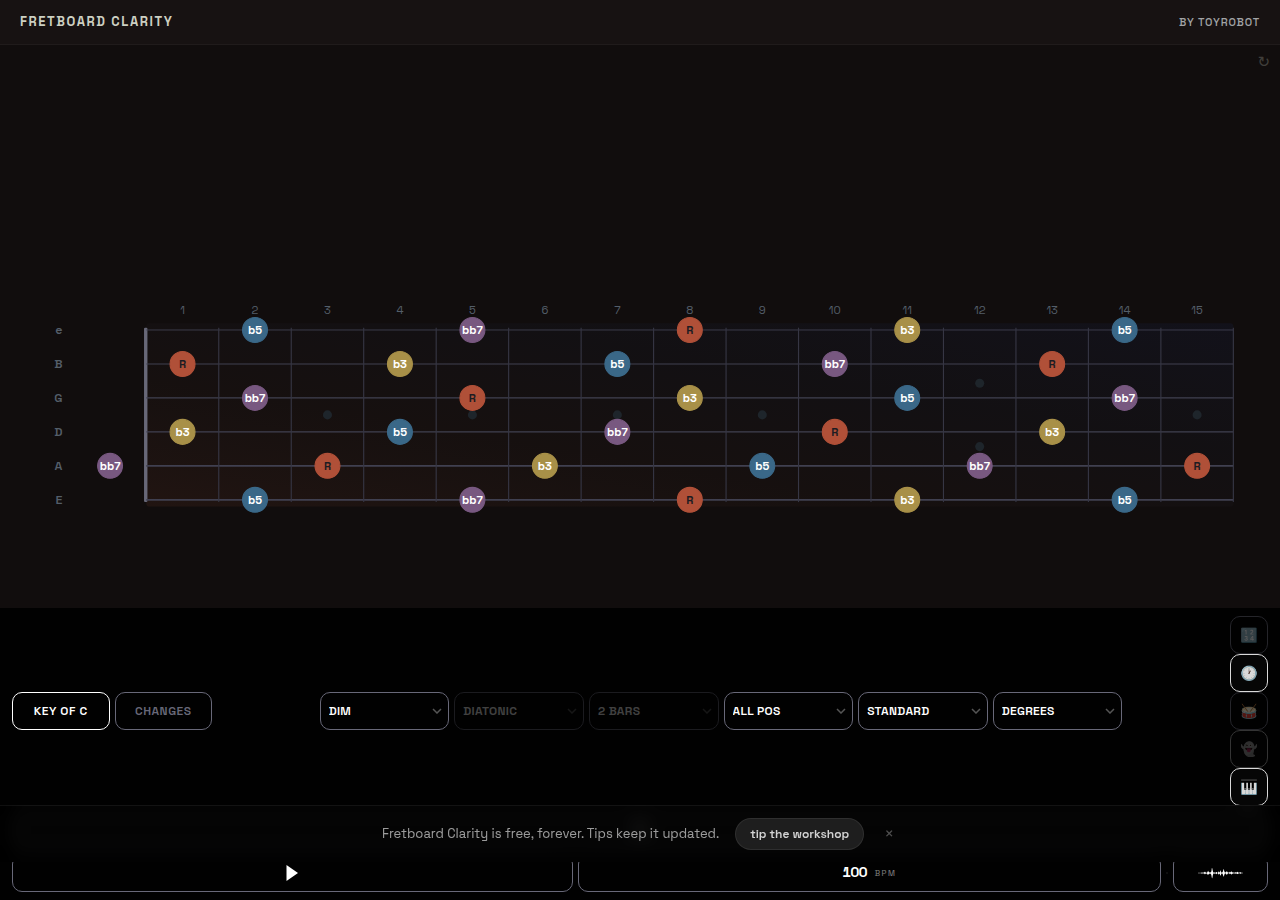Click the audio waveform button
Image resolution: width=1280 pixels, height=900 pixels.
tap(1220, 873)
